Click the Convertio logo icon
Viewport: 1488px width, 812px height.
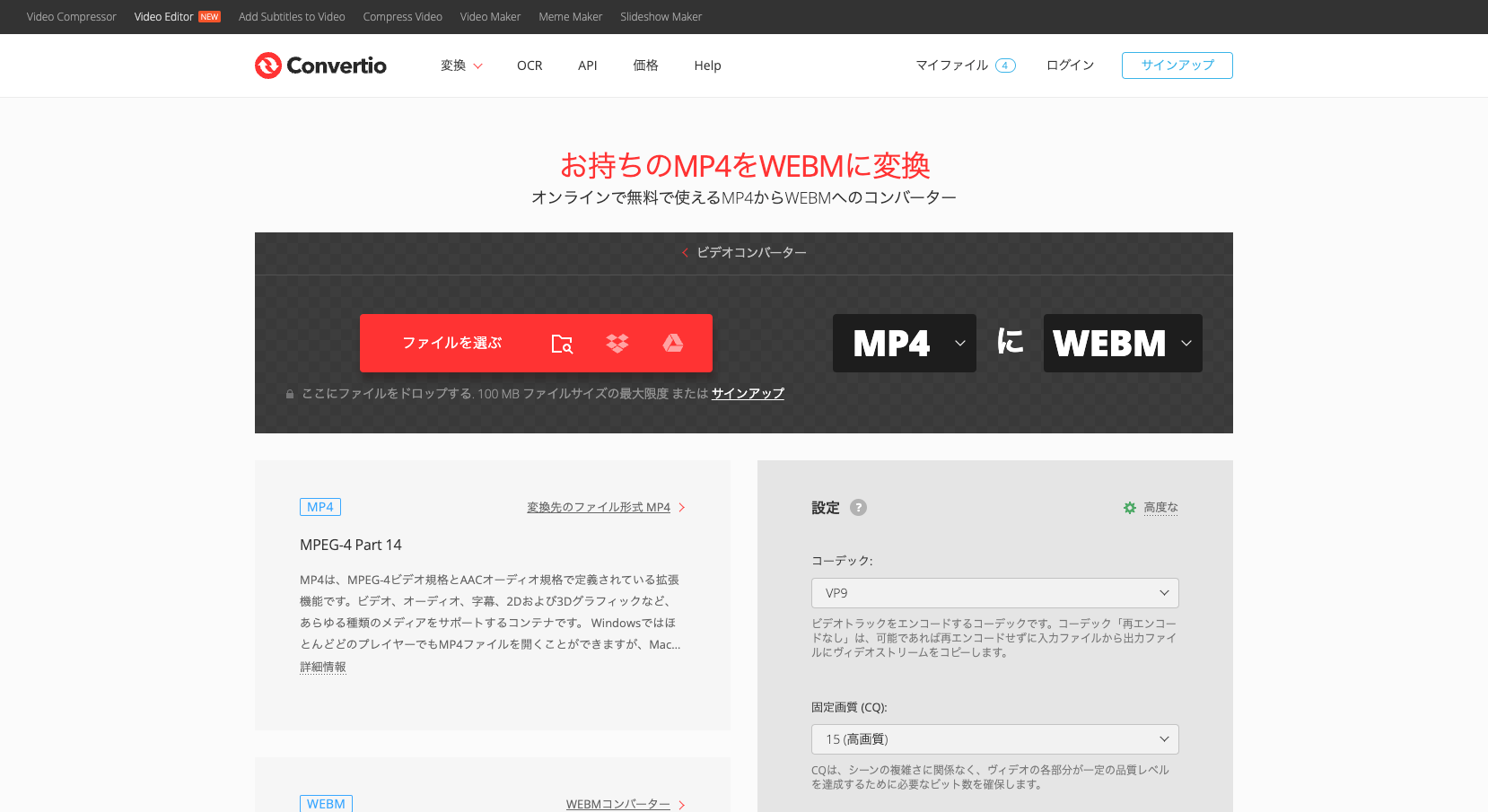coord(268,65)
